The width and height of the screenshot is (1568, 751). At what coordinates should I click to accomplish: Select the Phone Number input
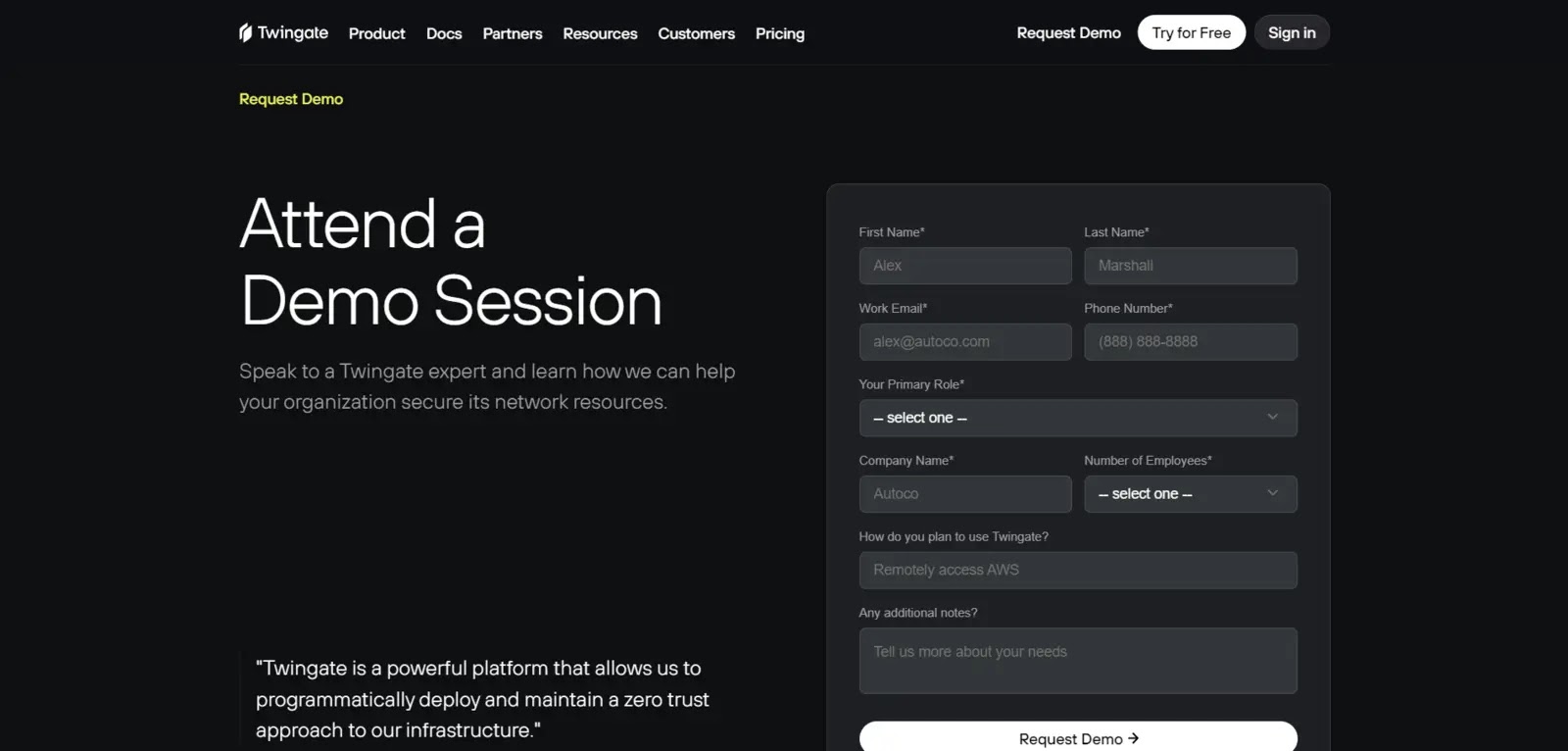[x=1190, y=342]
